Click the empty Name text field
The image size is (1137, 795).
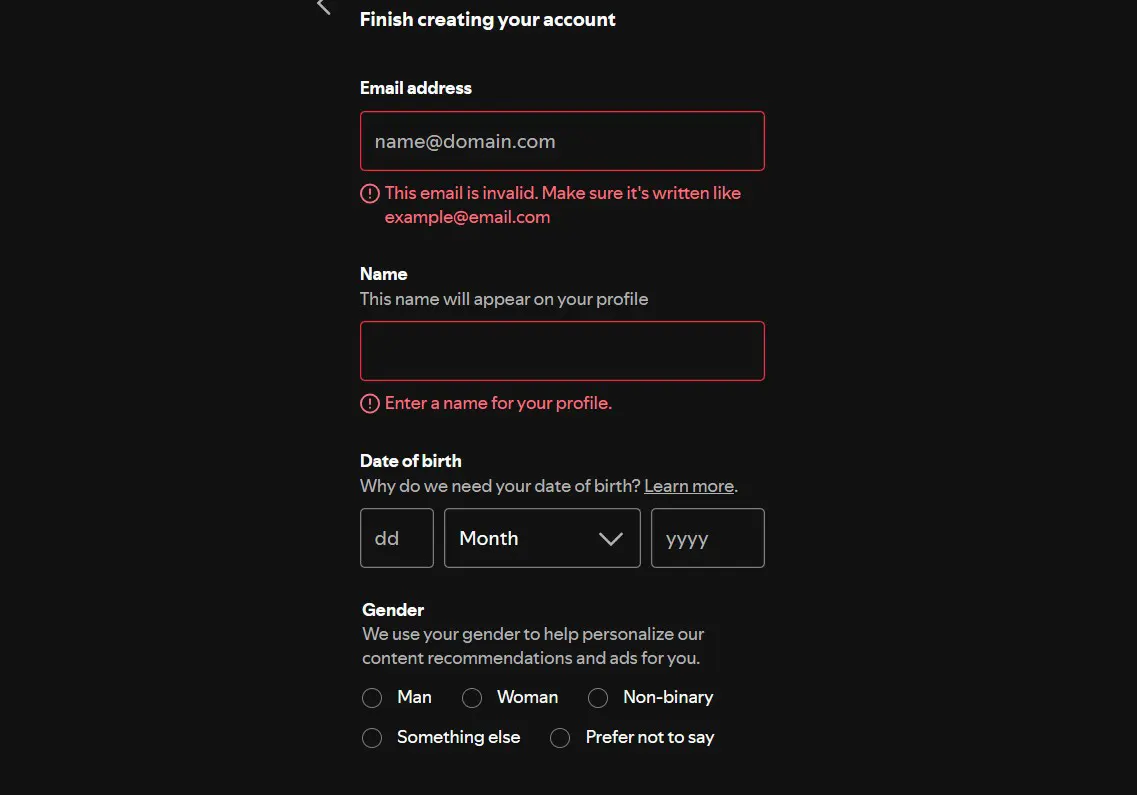pos(562,351)
